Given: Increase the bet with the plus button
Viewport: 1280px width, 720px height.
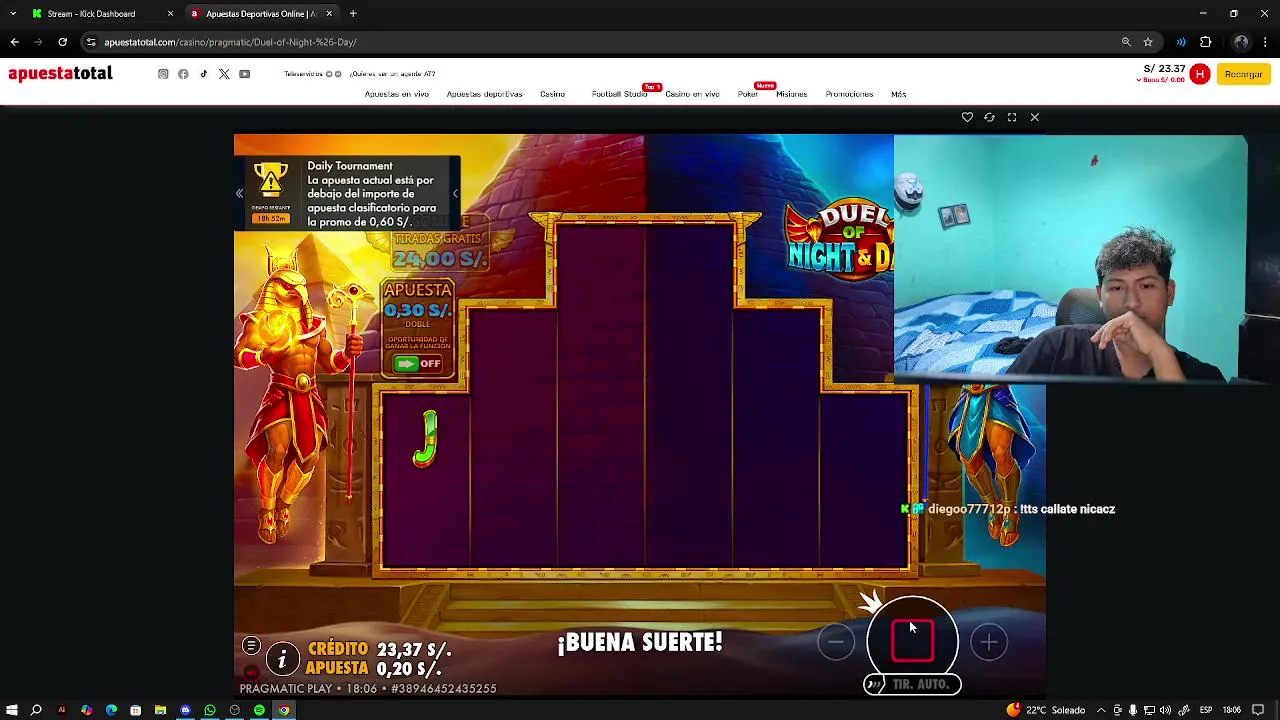Looking at the screenshot, I should [x=989, y=642].
